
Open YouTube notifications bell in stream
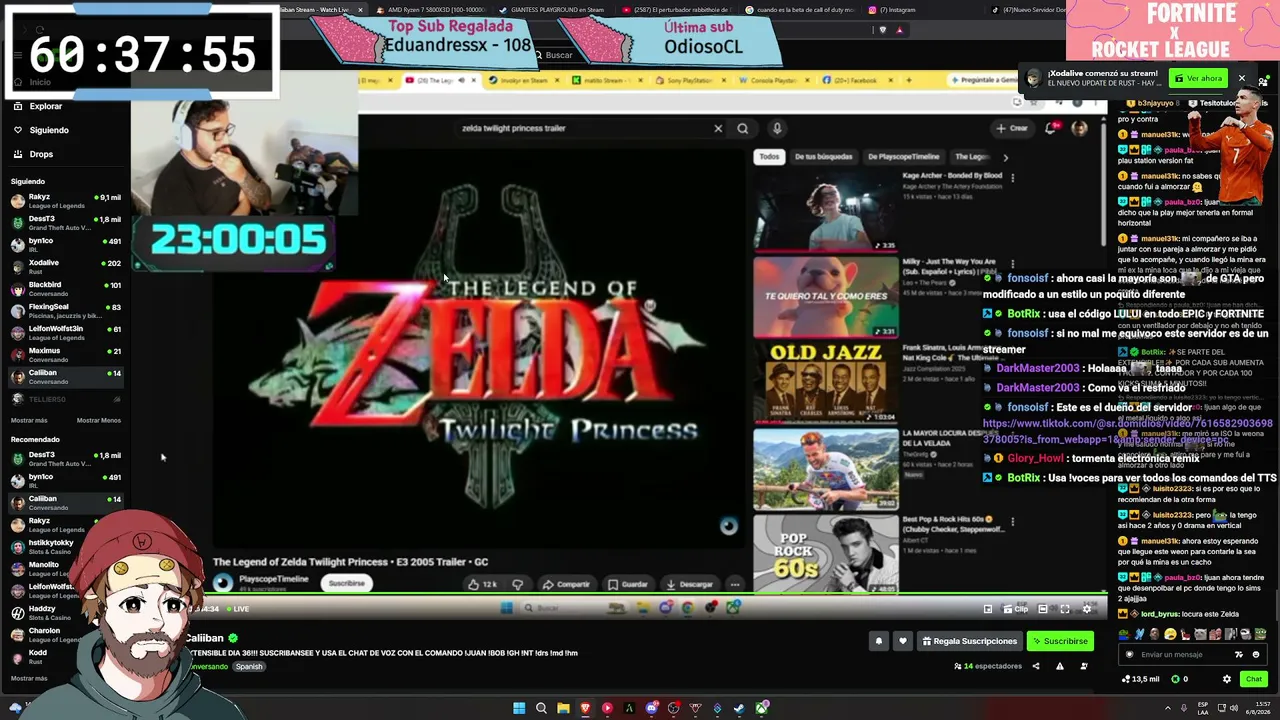(x=1051, y=128)
